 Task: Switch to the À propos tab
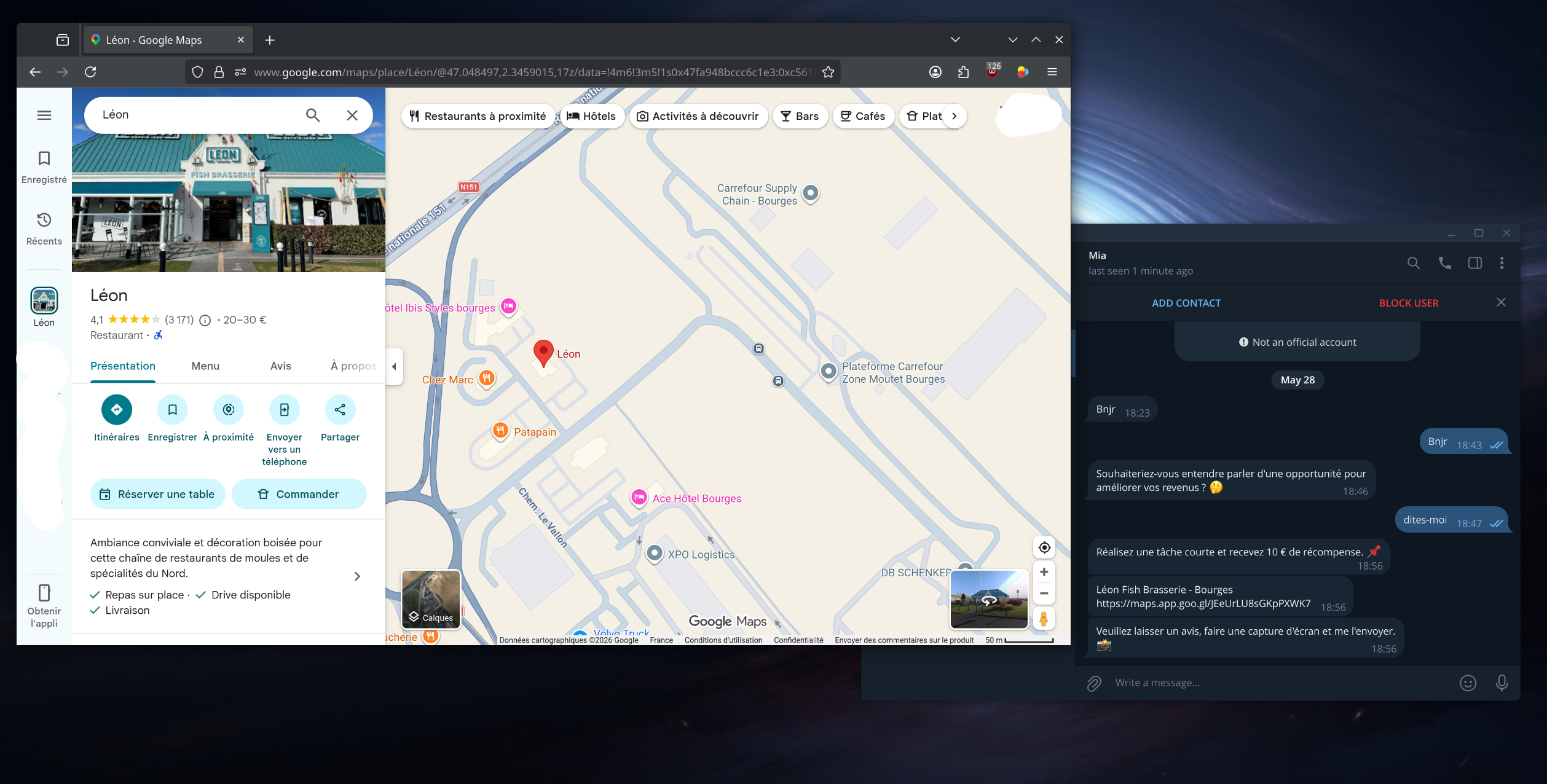tap(353, 366)
